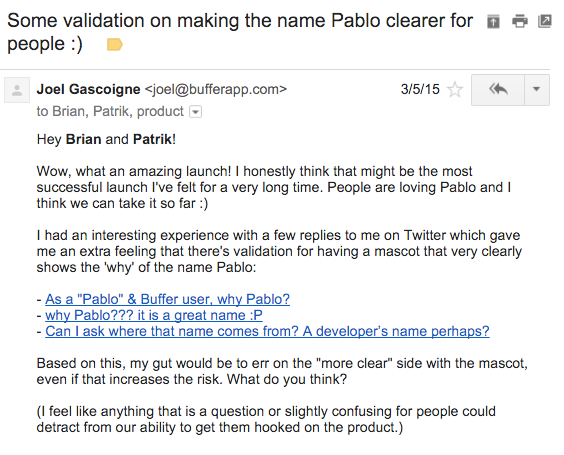Open the More options arrow beside reply

pos(537,90)
